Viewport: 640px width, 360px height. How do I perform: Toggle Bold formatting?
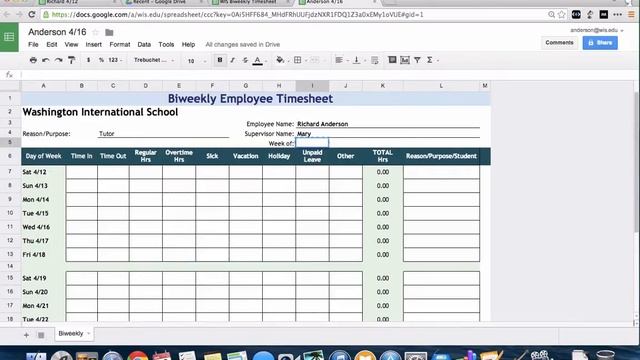point(220,60)
